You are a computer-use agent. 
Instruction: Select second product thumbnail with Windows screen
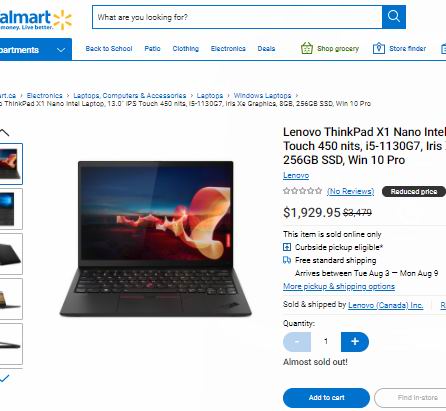click(x=11, y=209)
